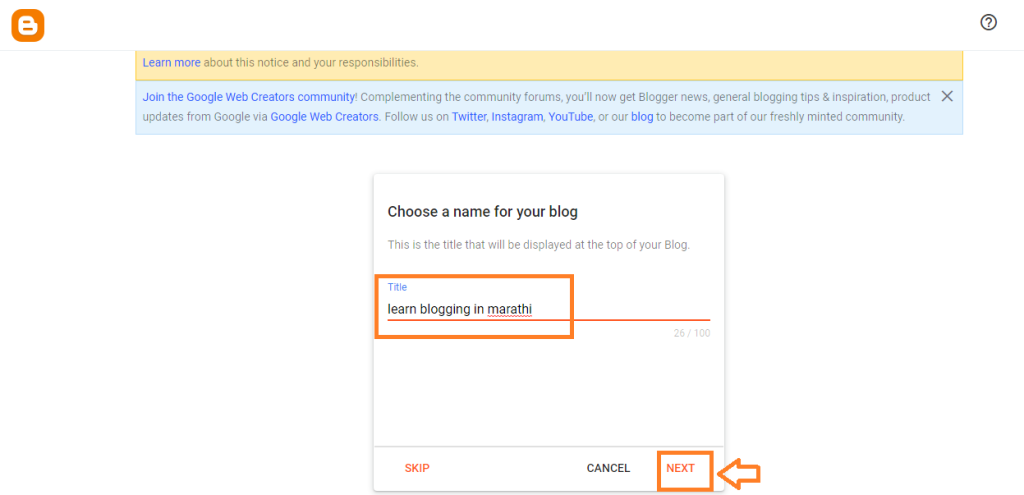Click the orange Blogger logo

point(27,25)
